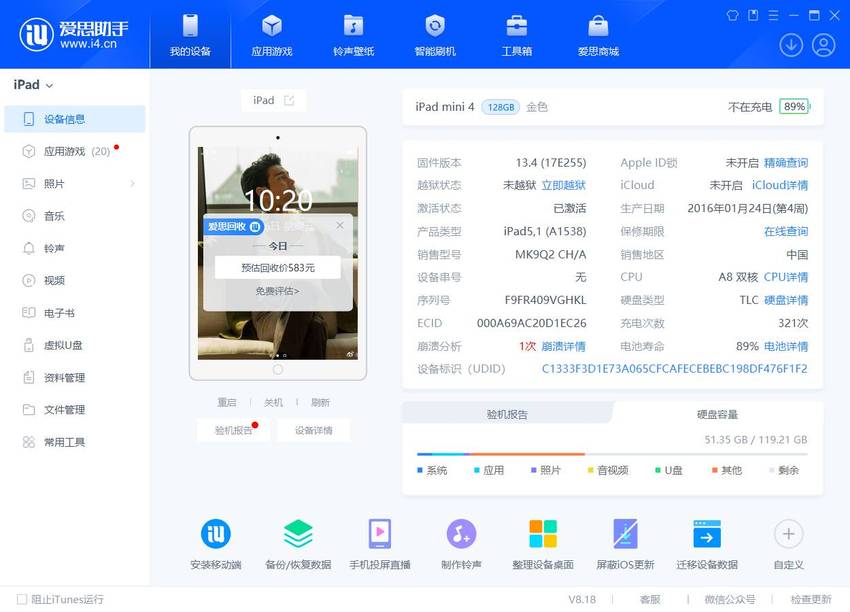Open 我的设备 tab in top navigation

tap(190, 35)
